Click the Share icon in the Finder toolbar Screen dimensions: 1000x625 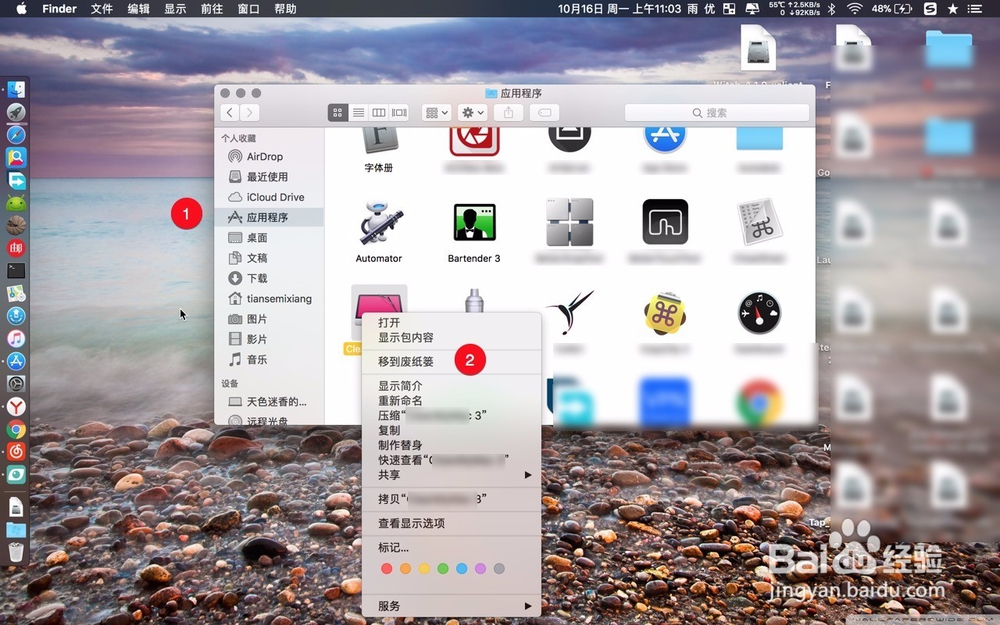click(x=507, y=112)
